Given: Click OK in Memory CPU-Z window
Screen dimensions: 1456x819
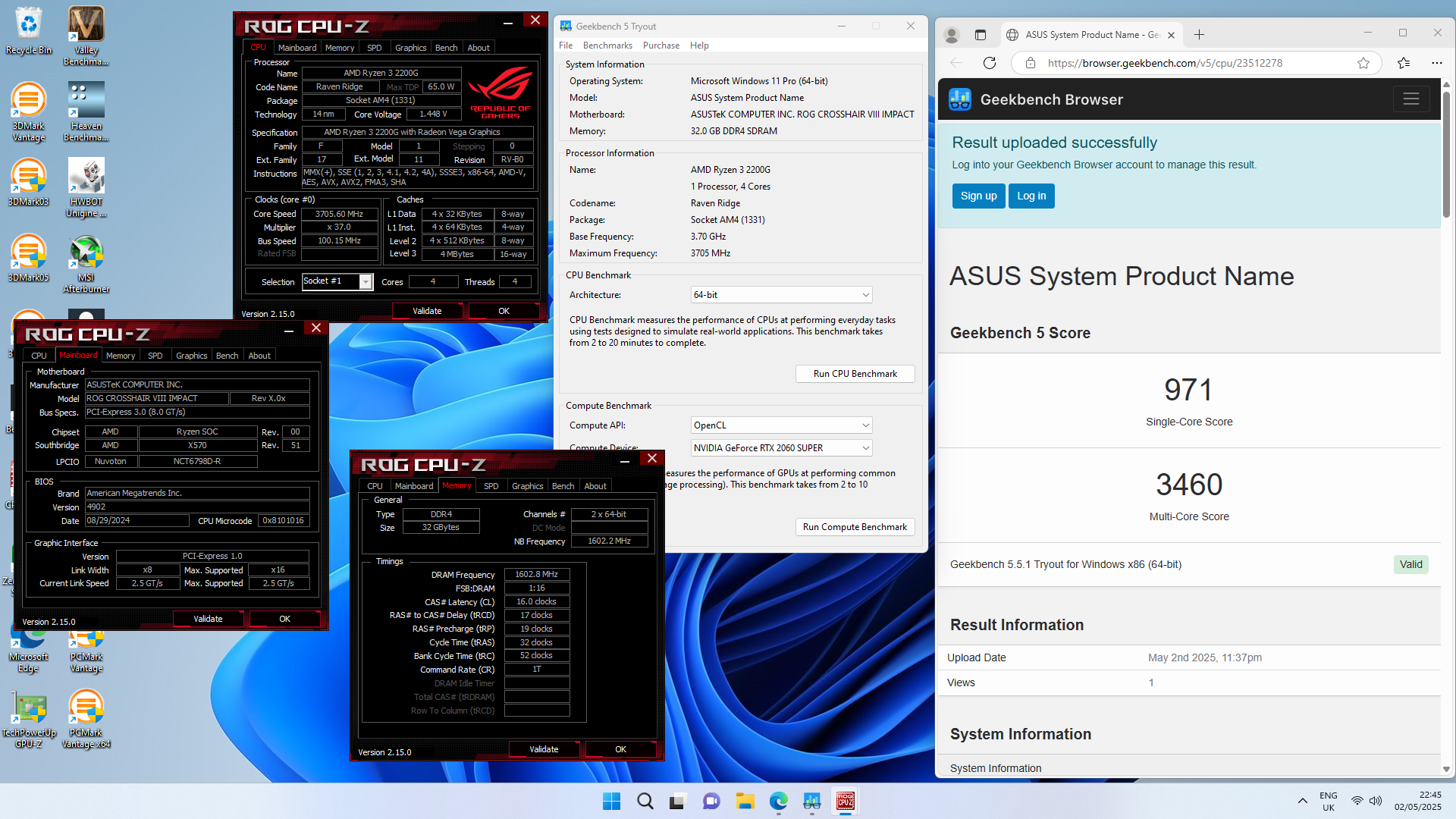Looking at the screenshot, I should click(x=620, y=749).
